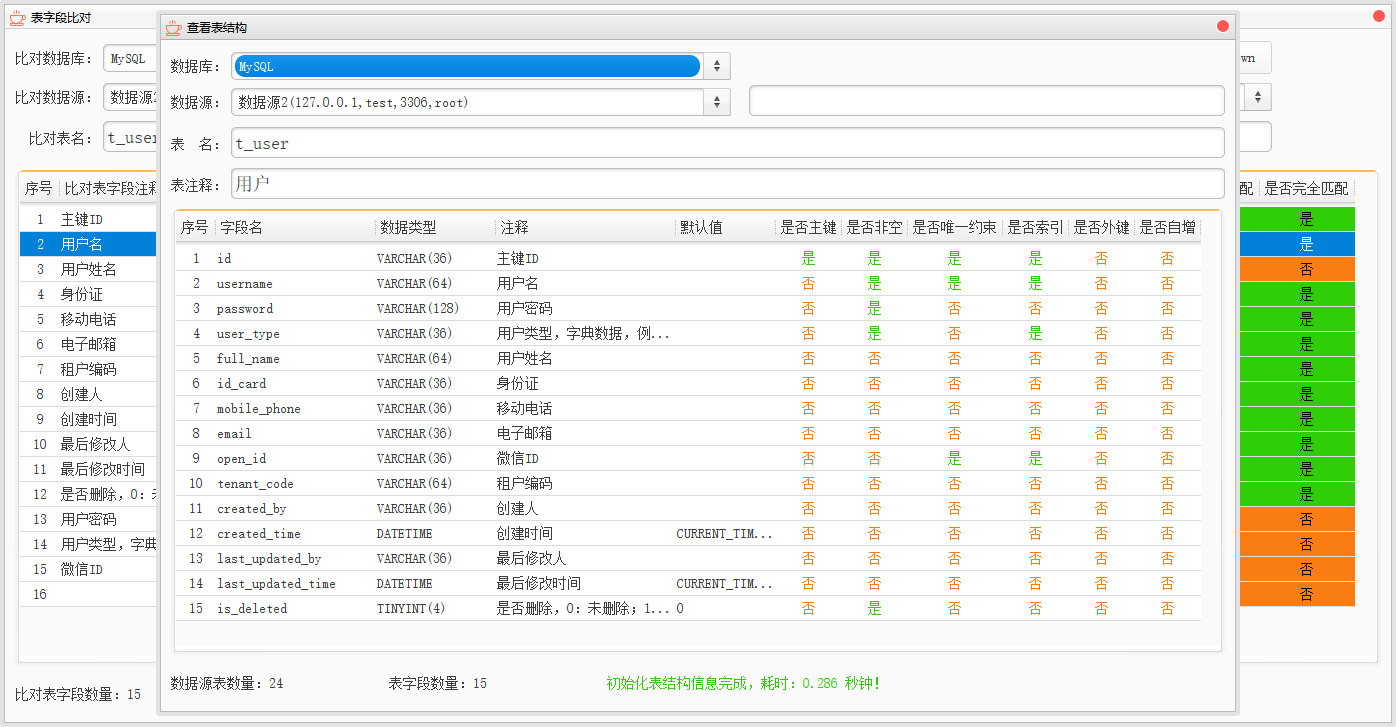Click the 表注释 field containing 用户

[x=727, y=184]
